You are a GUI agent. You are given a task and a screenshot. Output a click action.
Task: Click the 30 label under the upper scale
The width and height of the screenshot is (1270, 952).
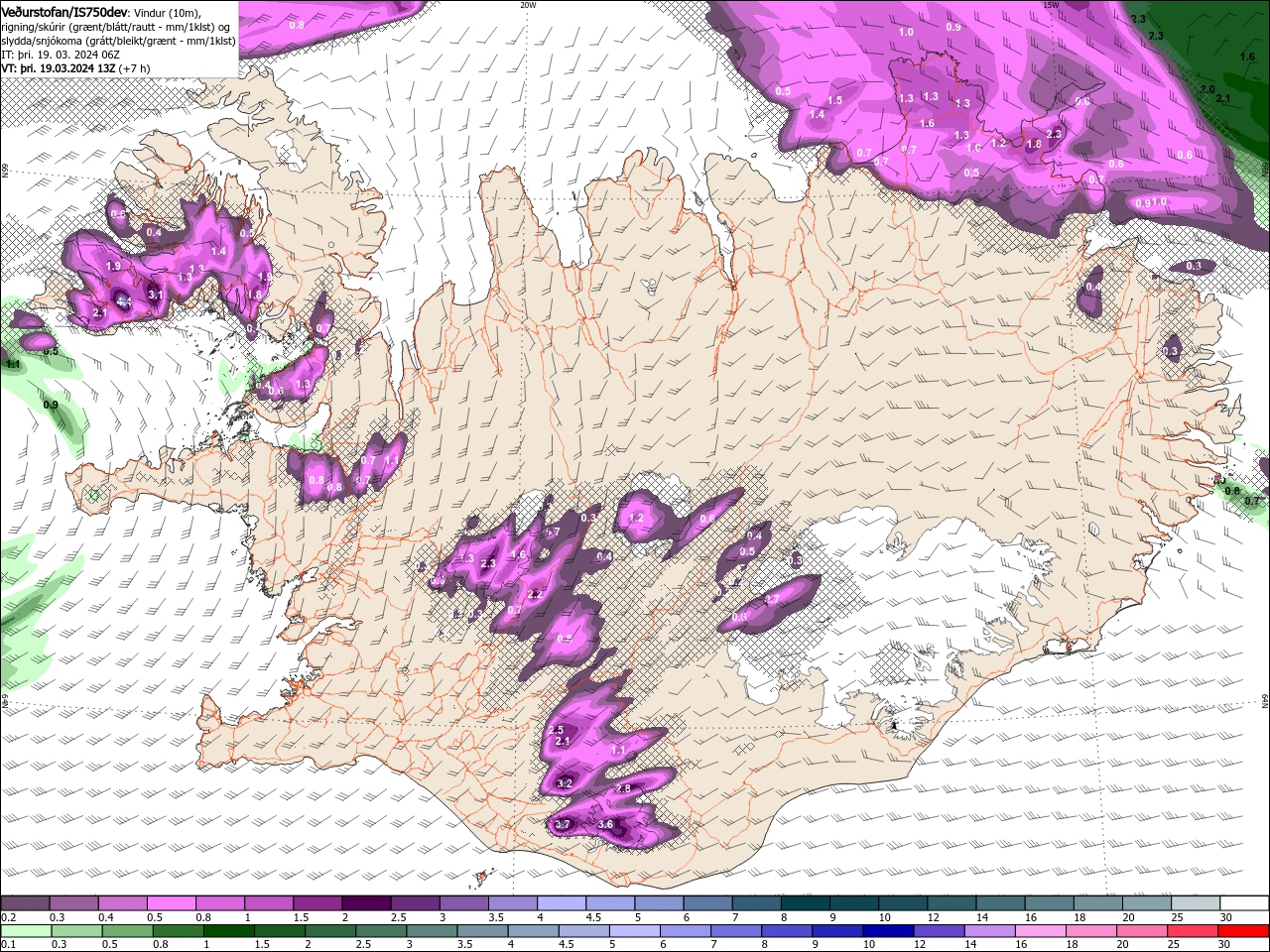tap(1226, 917)
